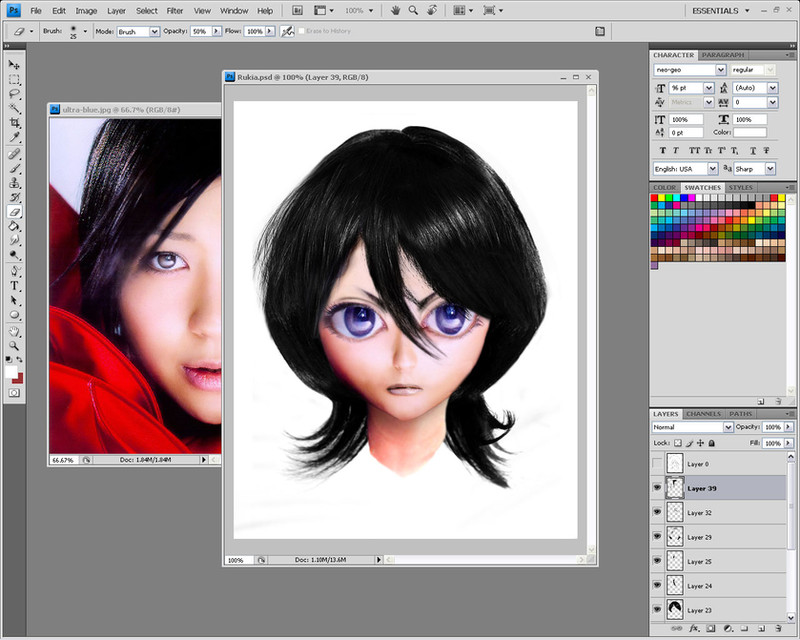The height and width of the screenshot is (640, 800).
Task: Select the Move tool
Action: pyautogui.click(x=14, y=65)
